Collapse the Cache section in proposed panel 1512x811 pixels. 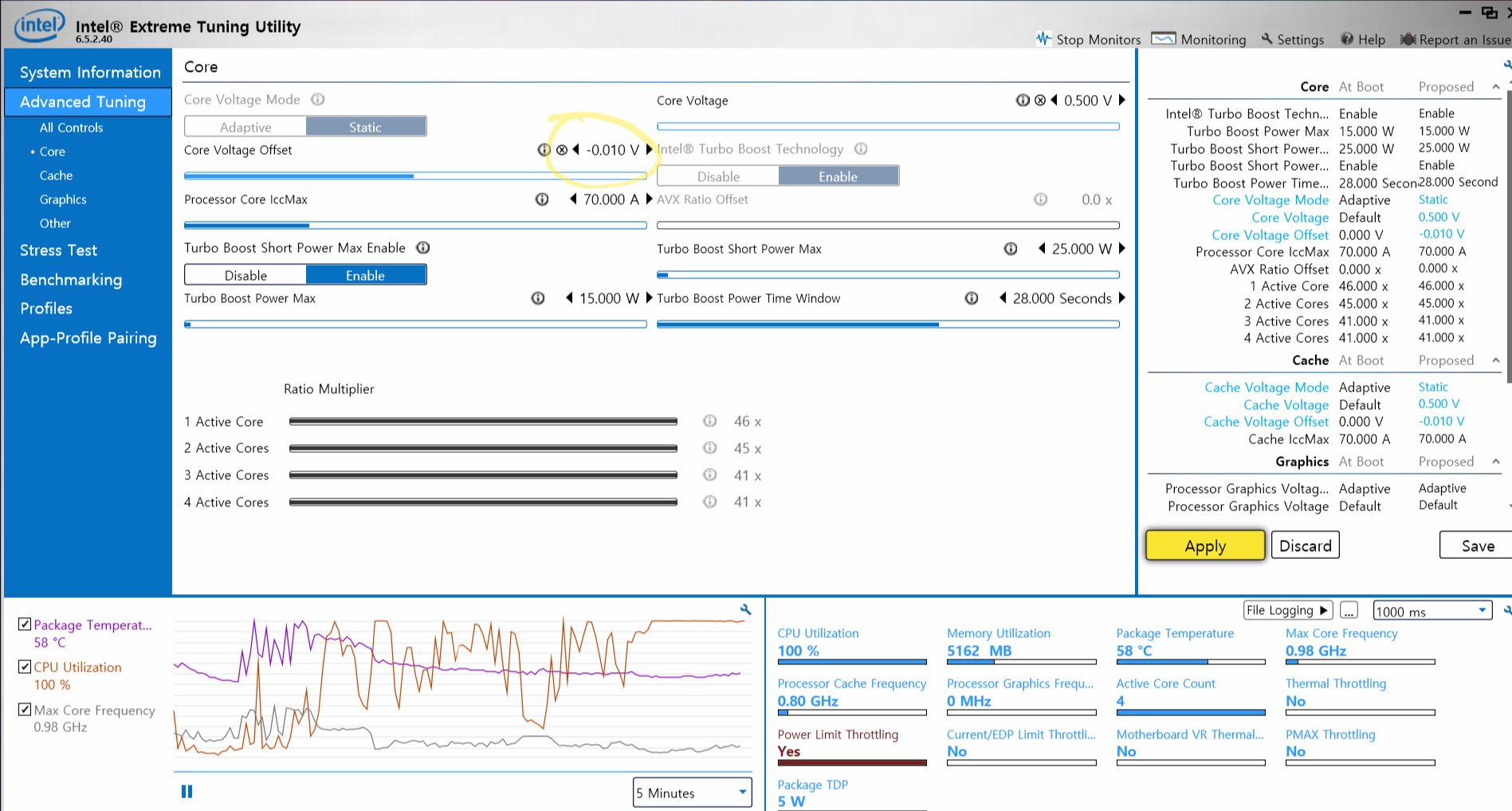(x=1496, y=360)
